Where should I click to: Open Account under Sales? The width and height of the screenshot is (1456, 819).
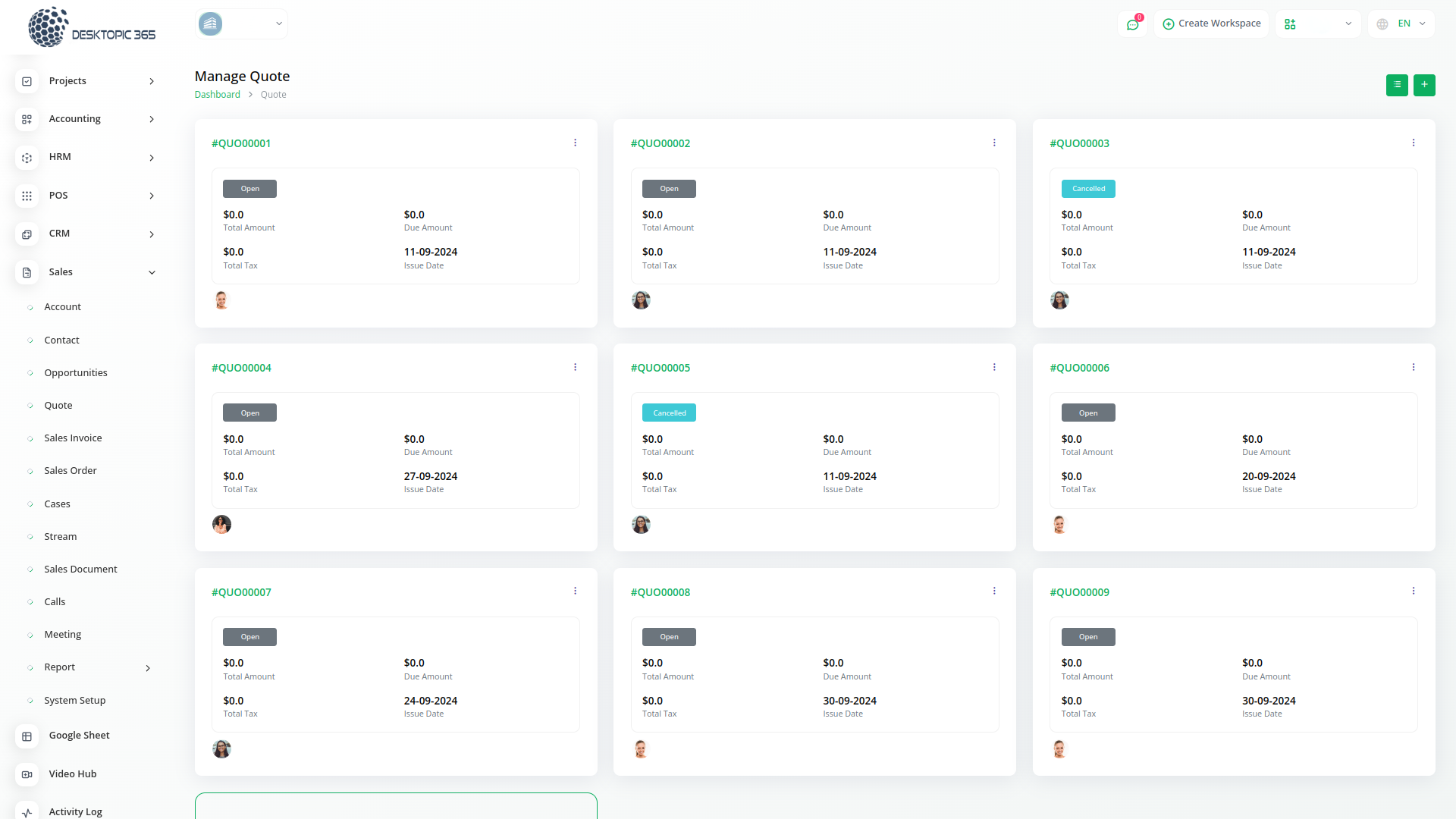coord(62,307)
